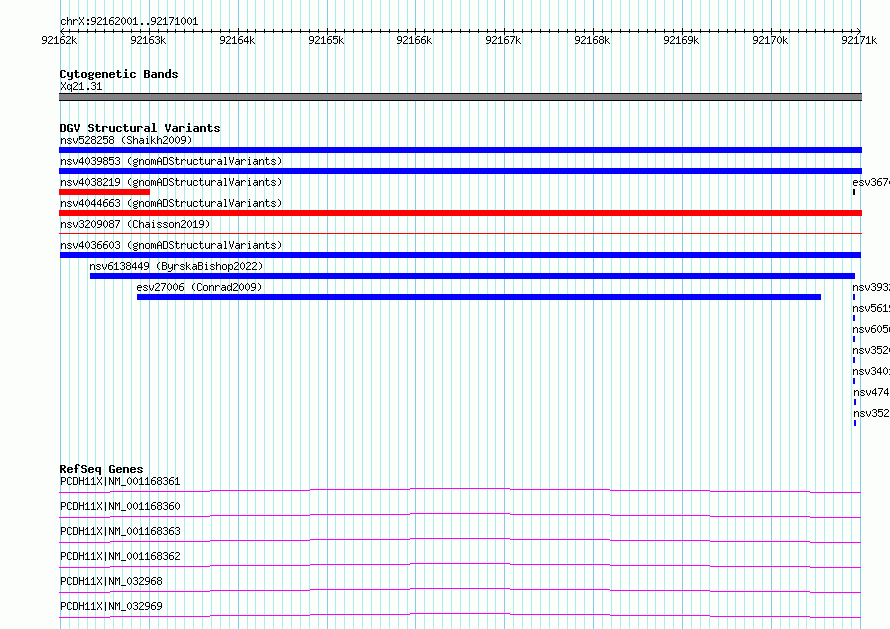
Task: Click the truncated nsv561 variant label
Action: 871,308
